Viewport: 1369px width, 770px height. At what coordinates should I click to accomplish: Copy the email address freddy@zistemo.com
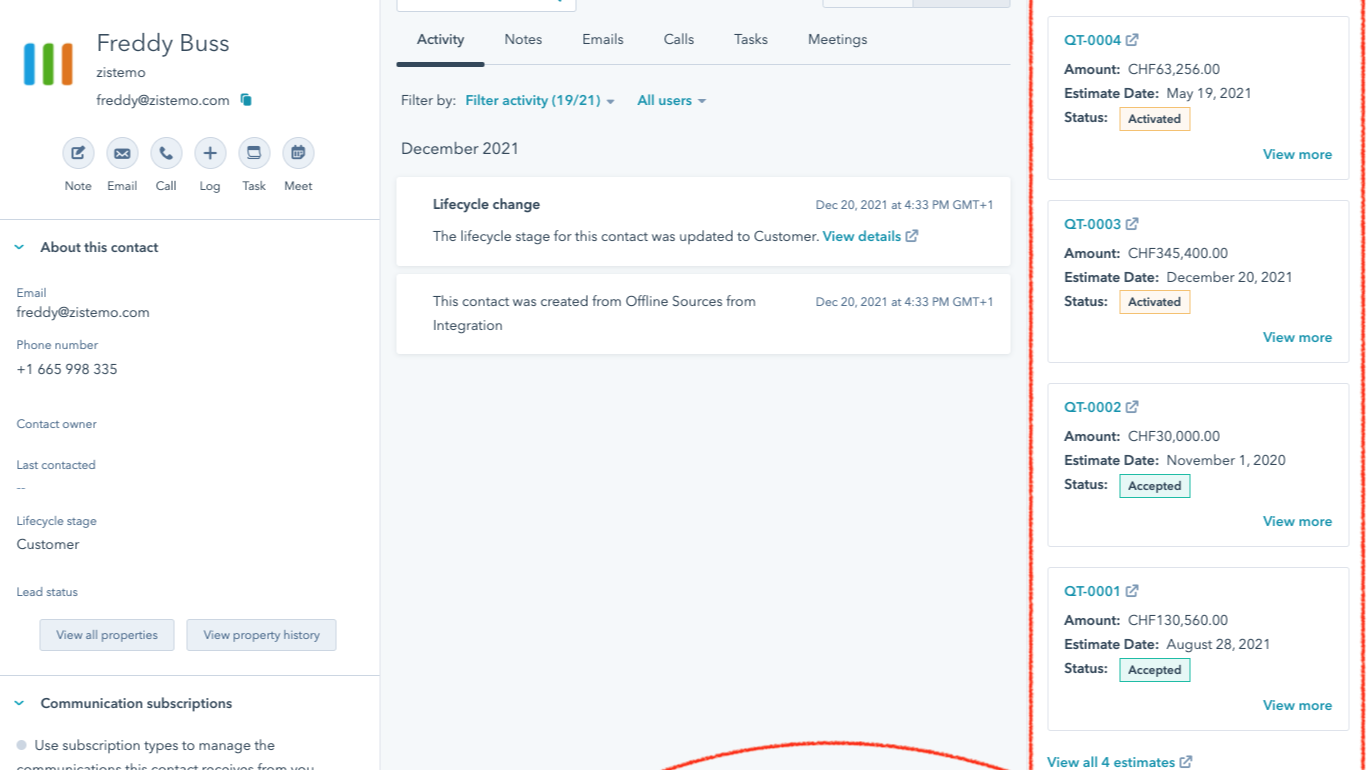pos(246,100)
